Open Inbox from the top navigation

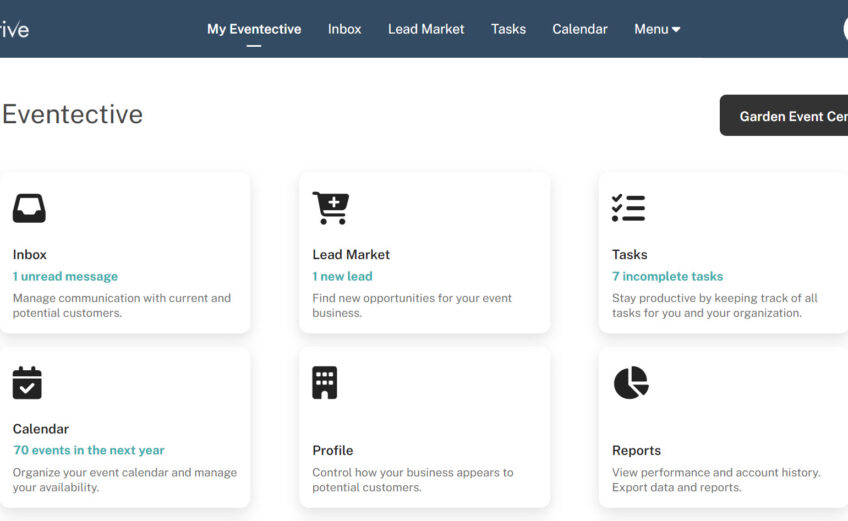pos(344,29)
